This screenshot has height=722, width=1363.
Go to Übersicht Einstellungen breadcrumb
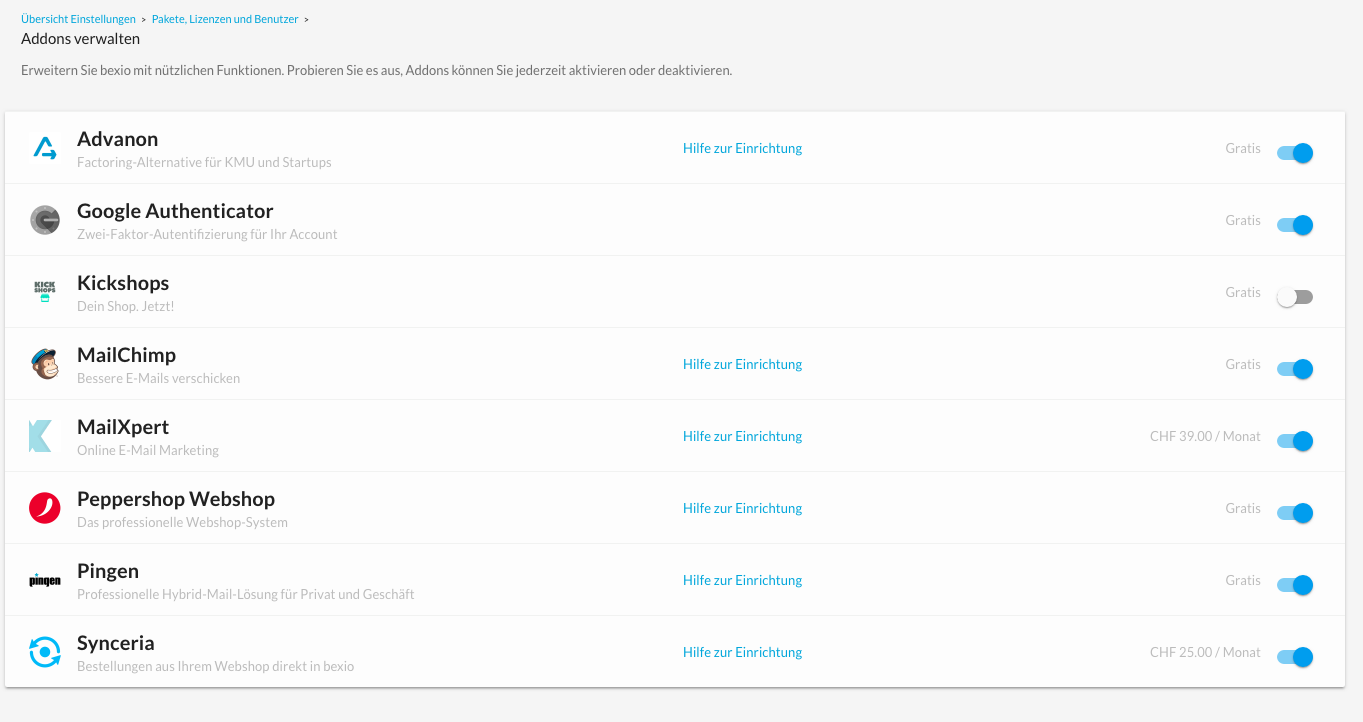(78, 19)
